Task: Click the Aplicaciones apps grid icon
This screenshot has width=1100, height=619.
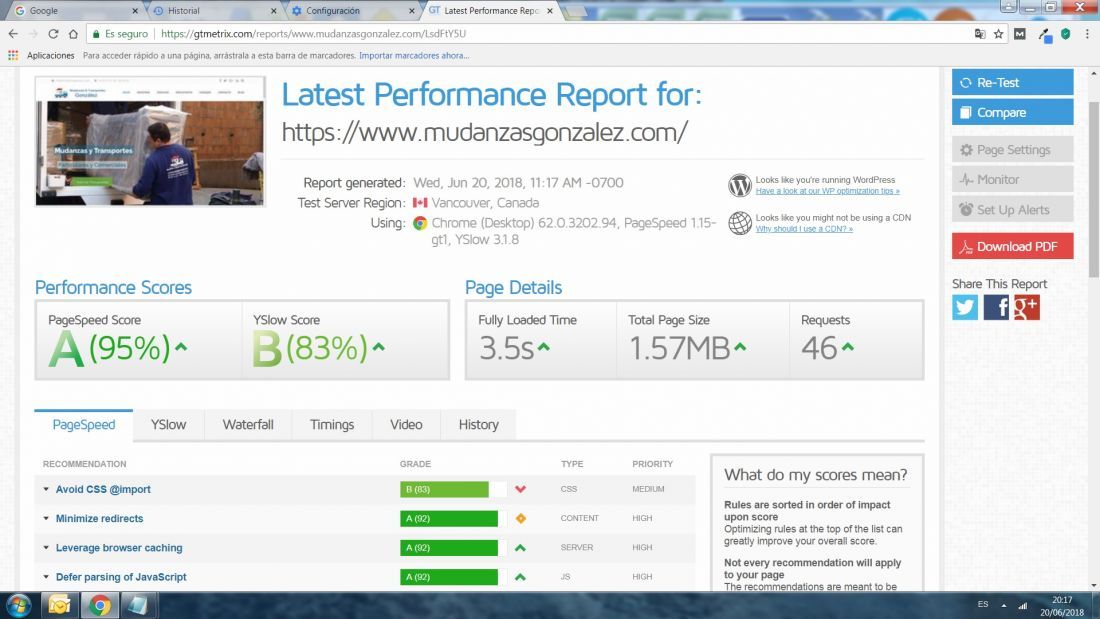Action: click(13, 55)
